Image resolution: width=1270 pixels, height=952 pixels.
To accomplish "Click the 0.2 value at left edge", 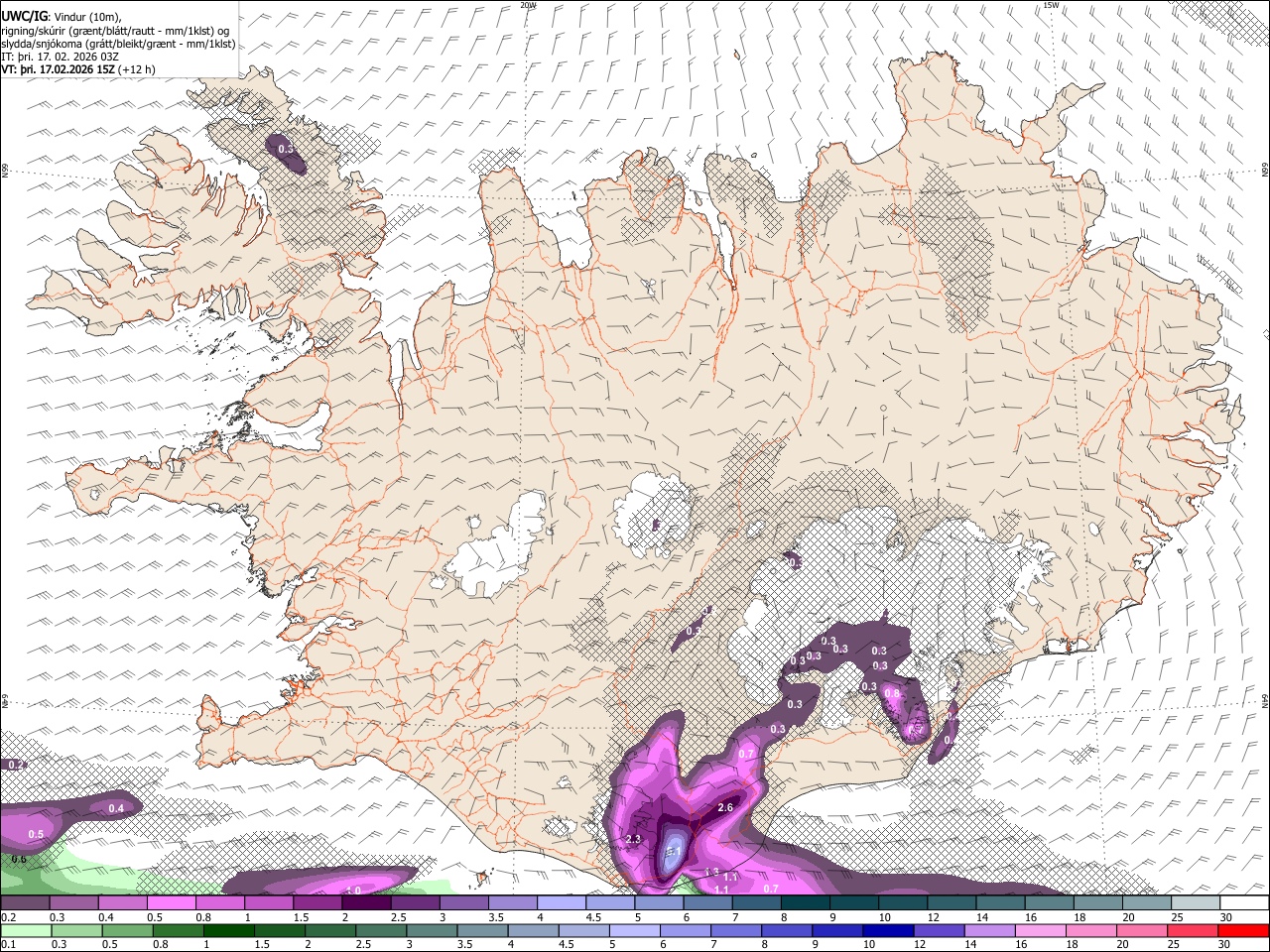I will (15, 765).
